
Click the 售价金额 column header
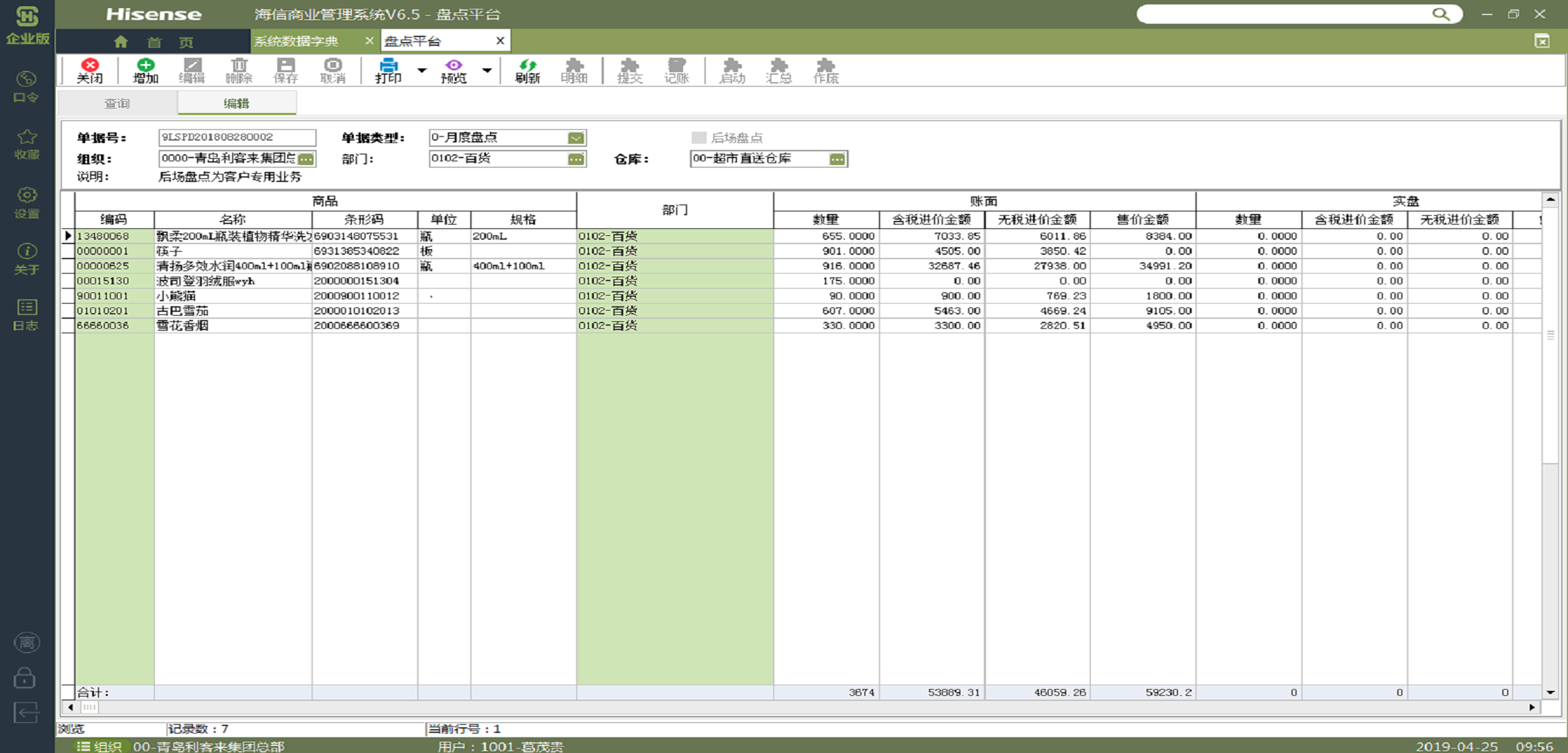point(1143,220)
